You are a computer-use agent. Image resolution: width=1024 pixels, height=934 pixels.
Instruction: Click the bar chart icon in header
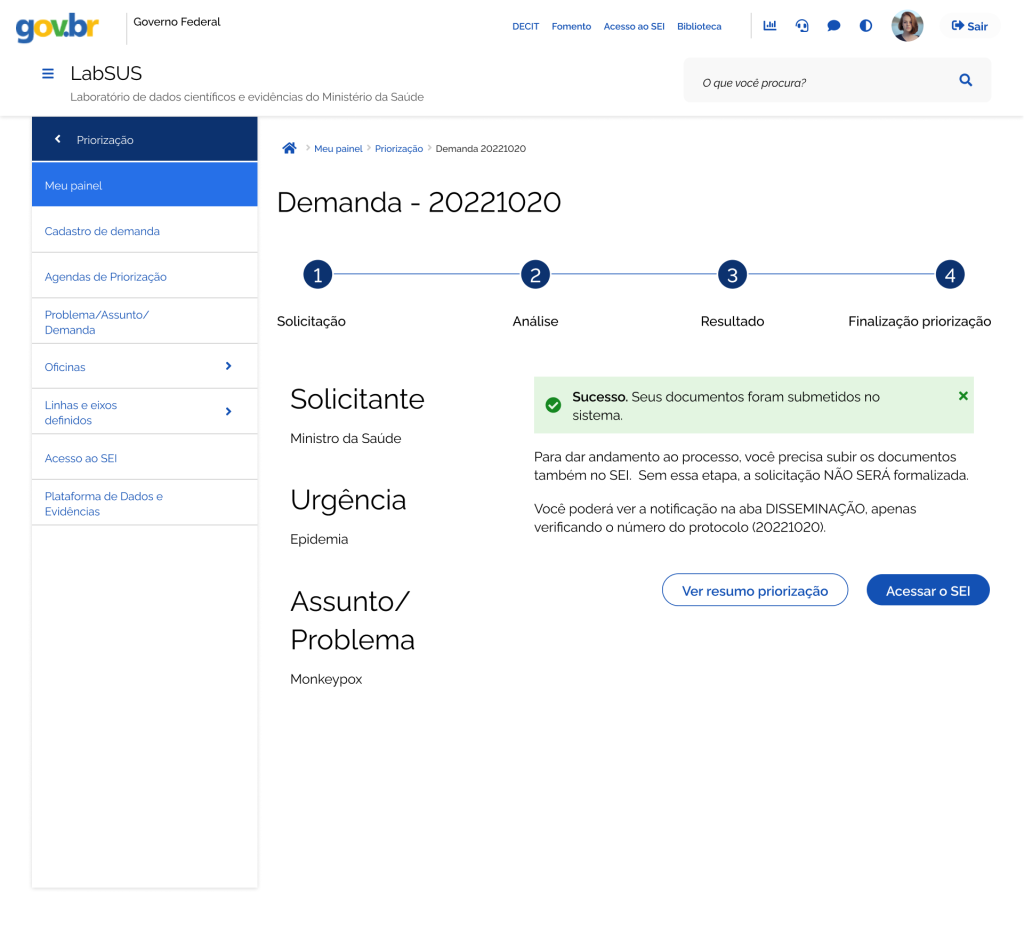(770, 26)
